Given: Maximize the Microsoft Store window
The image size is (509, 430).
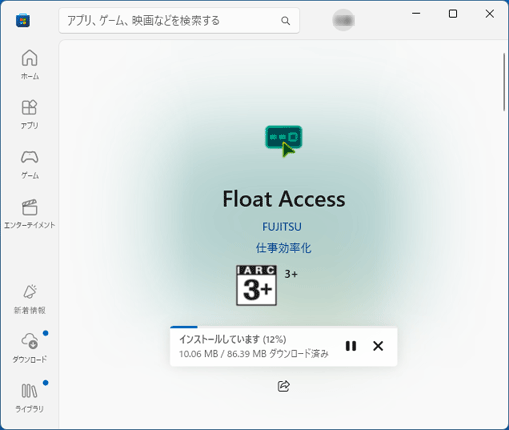Looking at the screenshot, I should (453, 14).
